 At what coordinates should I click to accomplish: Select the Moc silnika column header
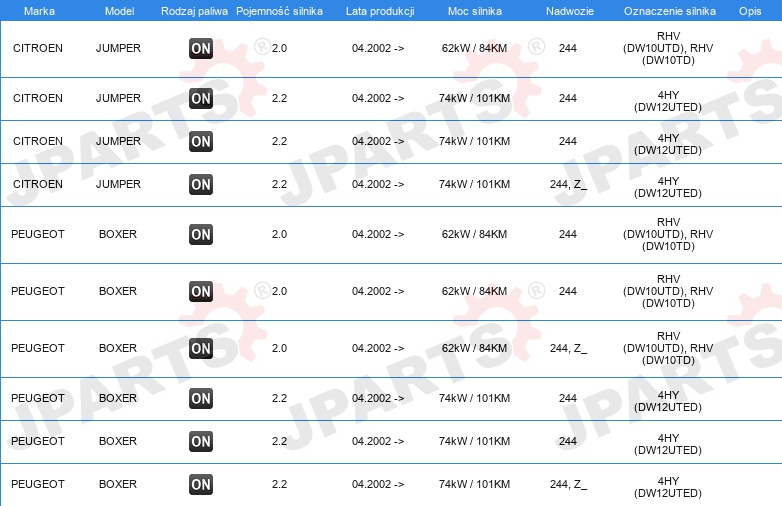475,11
